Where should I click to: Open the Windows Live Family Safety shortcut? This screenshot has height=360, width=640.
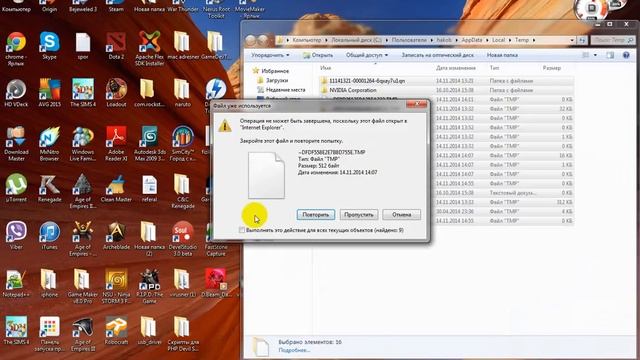click(x=83, y=144)
